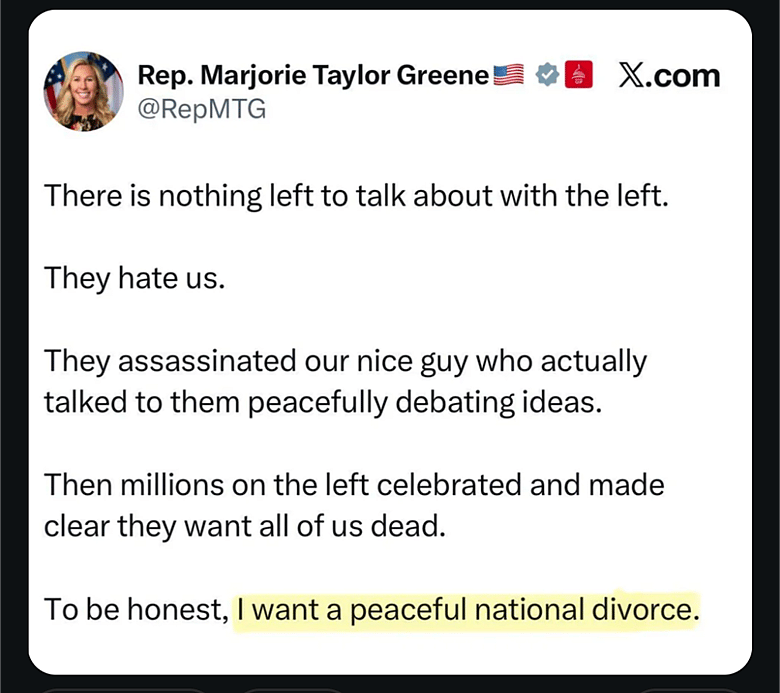Click the verified checkmark badge

pyautogui.click(x=547, y=75)
